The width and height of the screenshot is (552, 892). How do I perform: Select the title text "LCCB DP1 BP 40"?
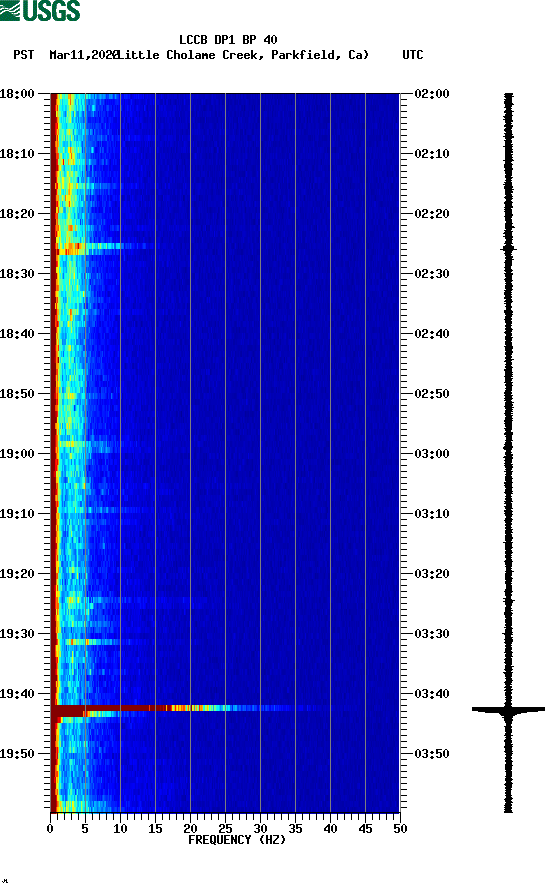pos(228,40)
